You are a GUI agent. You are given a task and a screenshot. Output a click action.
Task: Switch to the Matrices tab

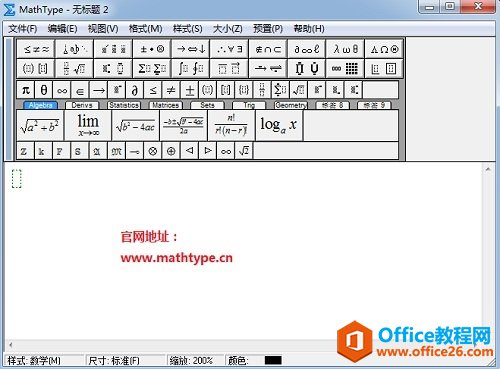pos(165,105)
